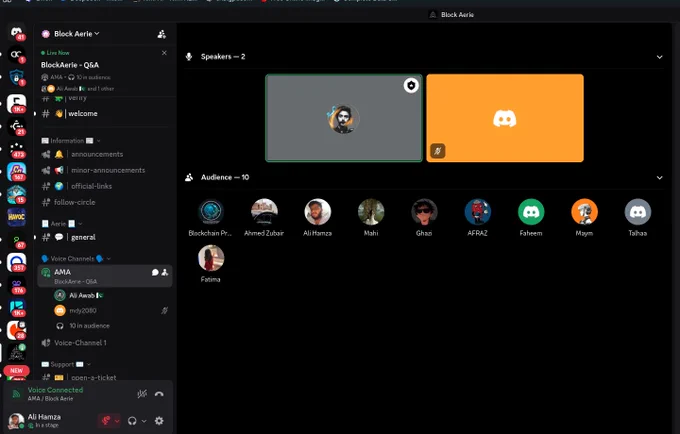Click the BlockAerie - Q&A stage title

70,65
